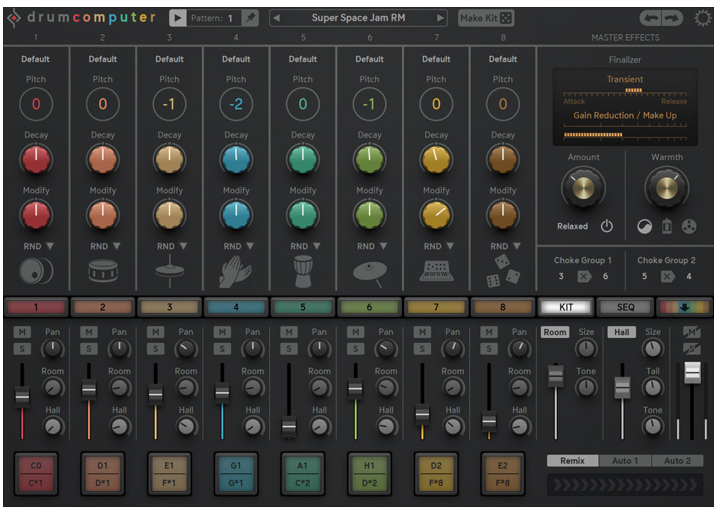Viewport: 719px width, 509px height.
Task: Click the Room return fader
Action: pyautogui.click(x=556, y=376)
